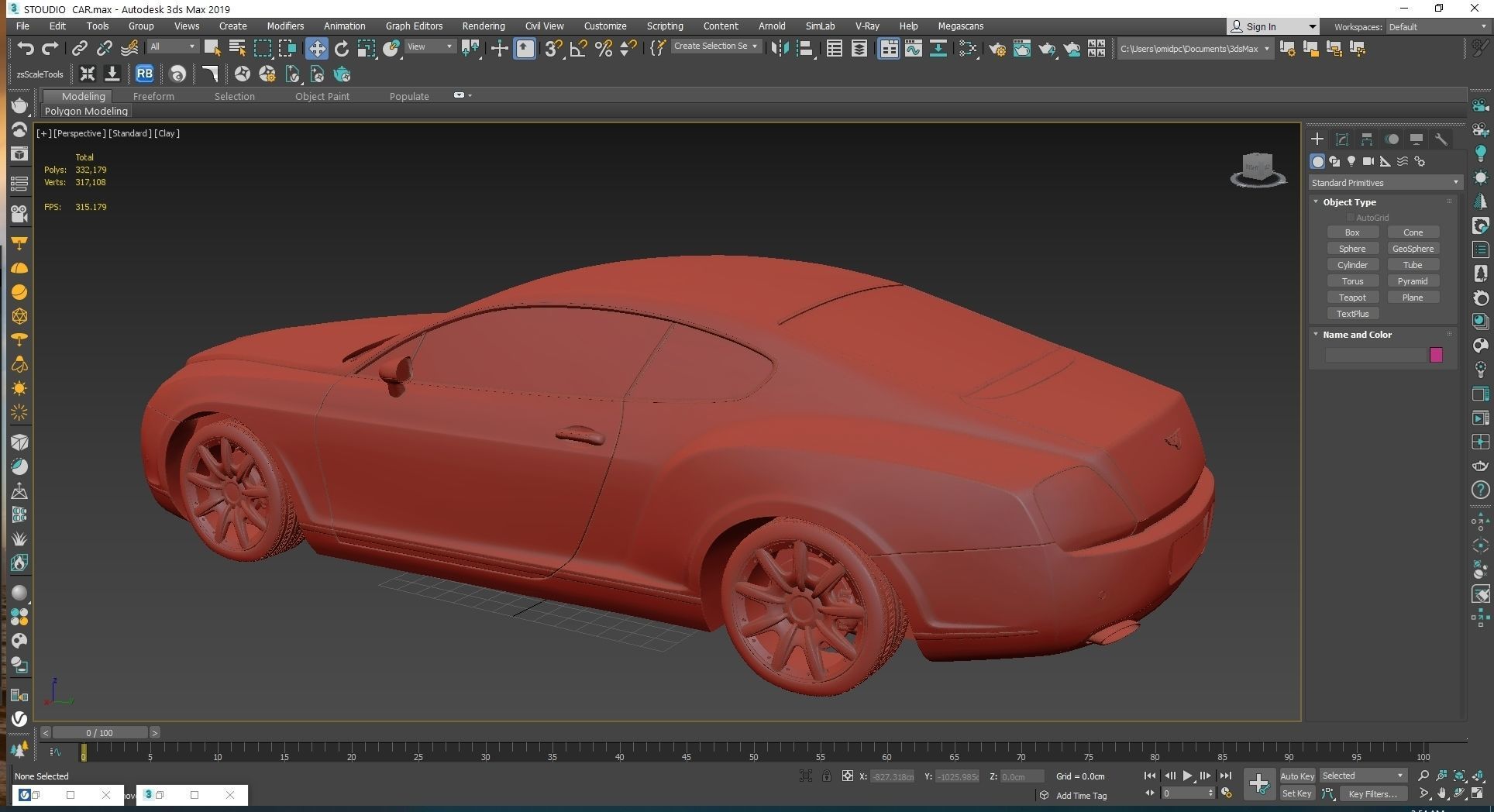Toggle the Geometry category radio button
Screen dimensions: 1494x812
(x=1317, y=161)
